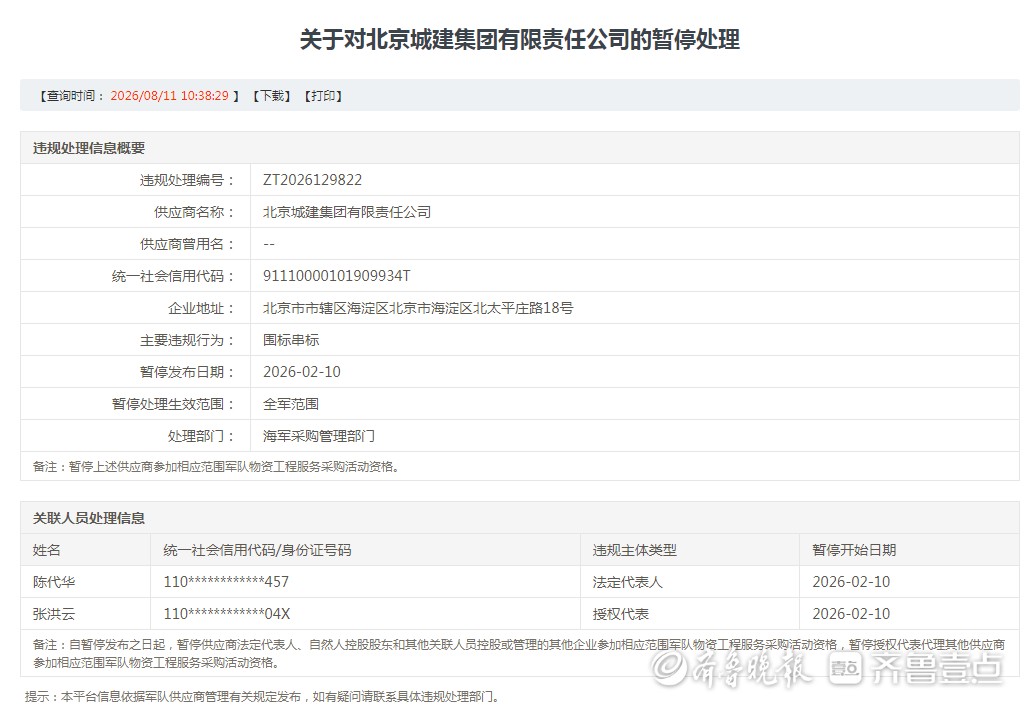Select the scope value 全军范围

pos(291,404)
